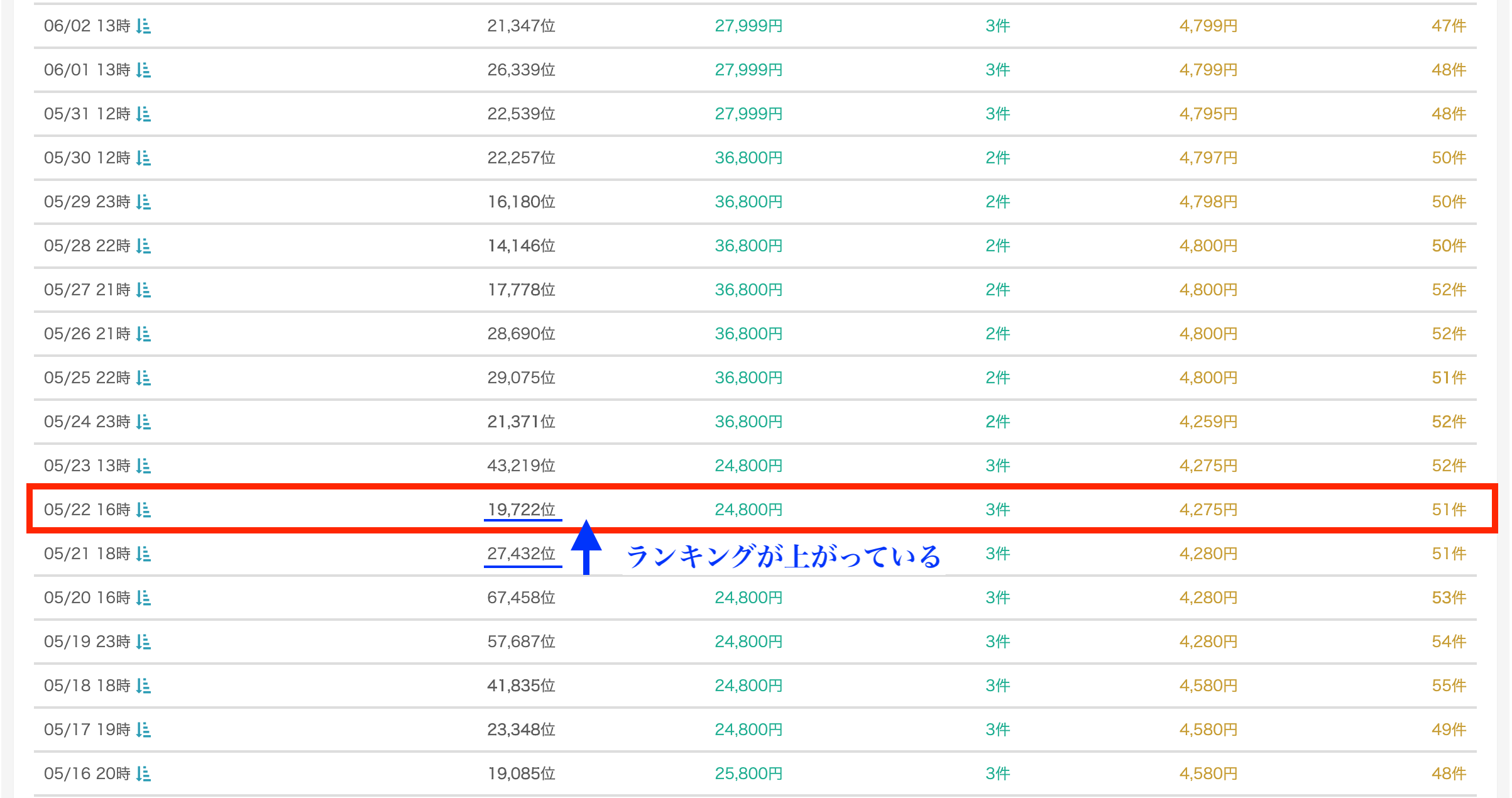
Task: Open the ranking icon for 05/30 12時
Action: (143, 158)
